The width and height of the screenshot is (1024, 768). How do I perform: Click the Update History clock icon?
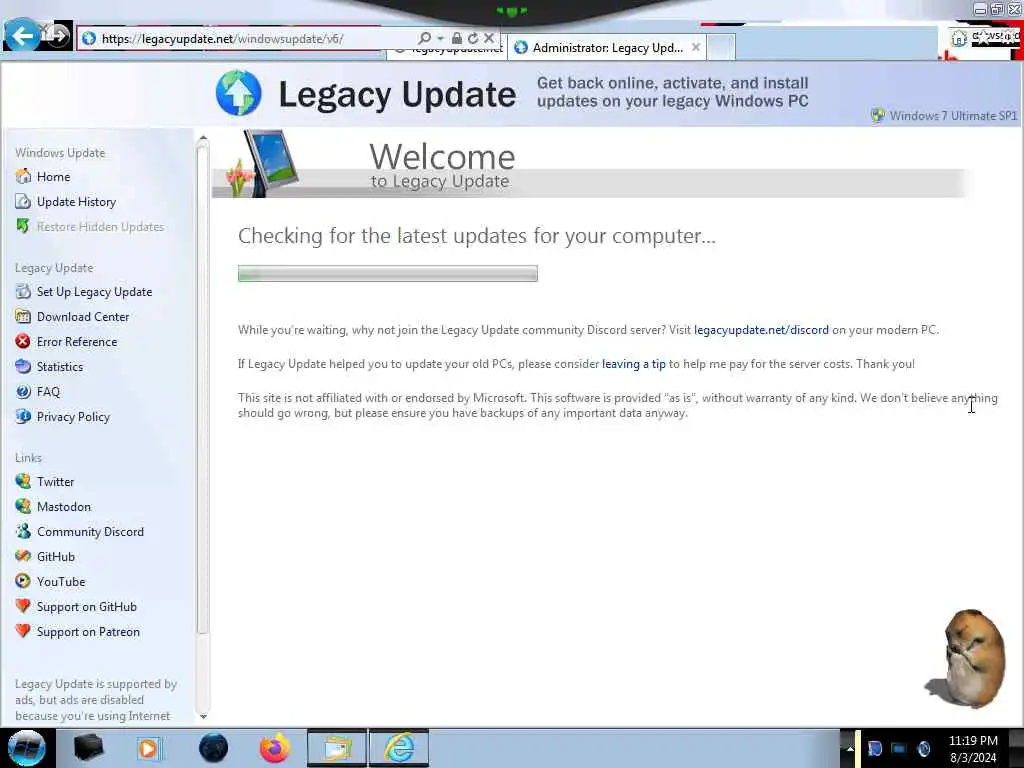[23, 201]
